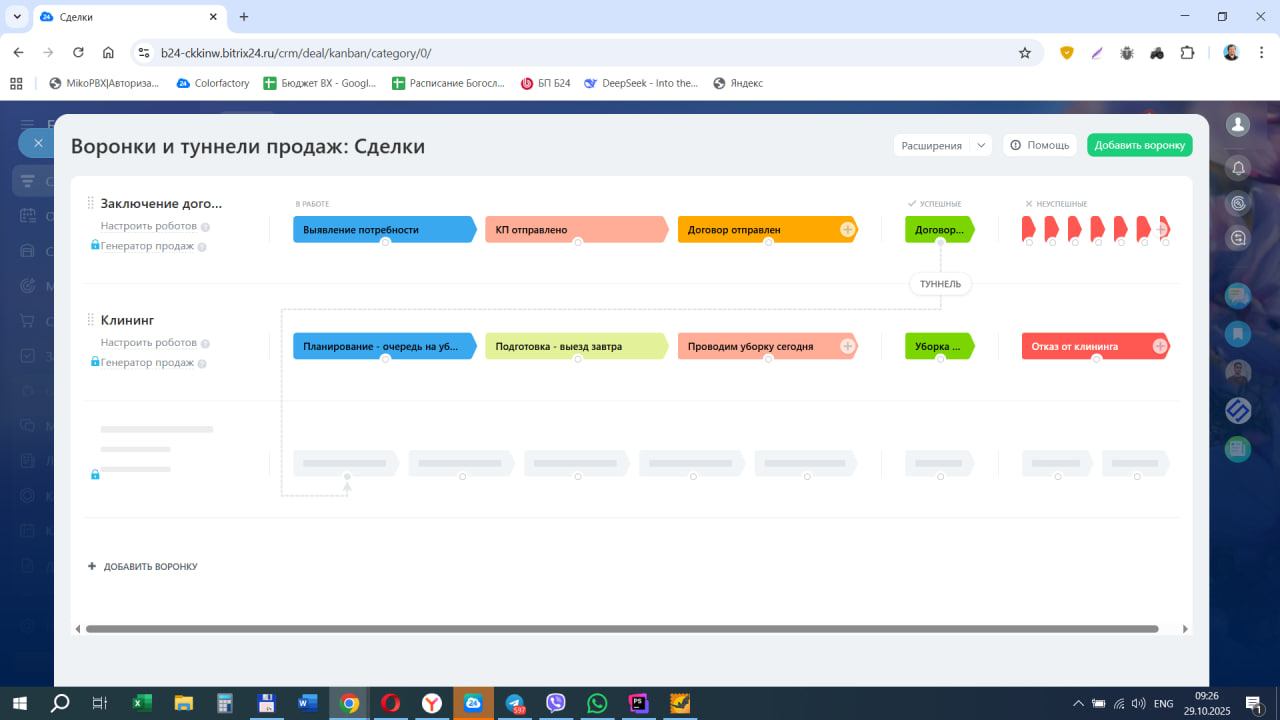Select the Выявление потребности stage
The image size is (1280, 720).
385,229
